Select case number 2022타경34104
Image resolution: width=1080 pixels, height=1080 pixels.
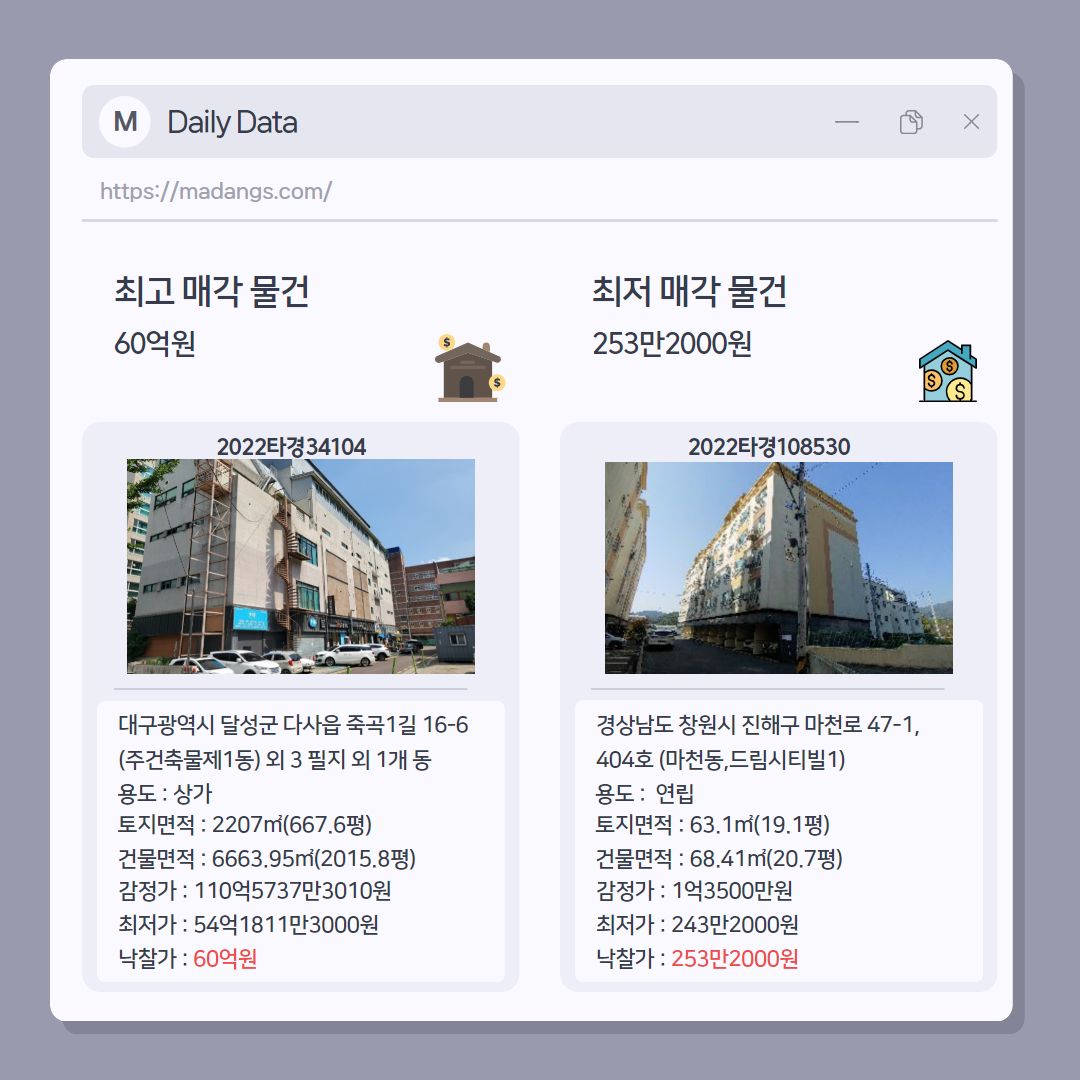tap(291, 447)
